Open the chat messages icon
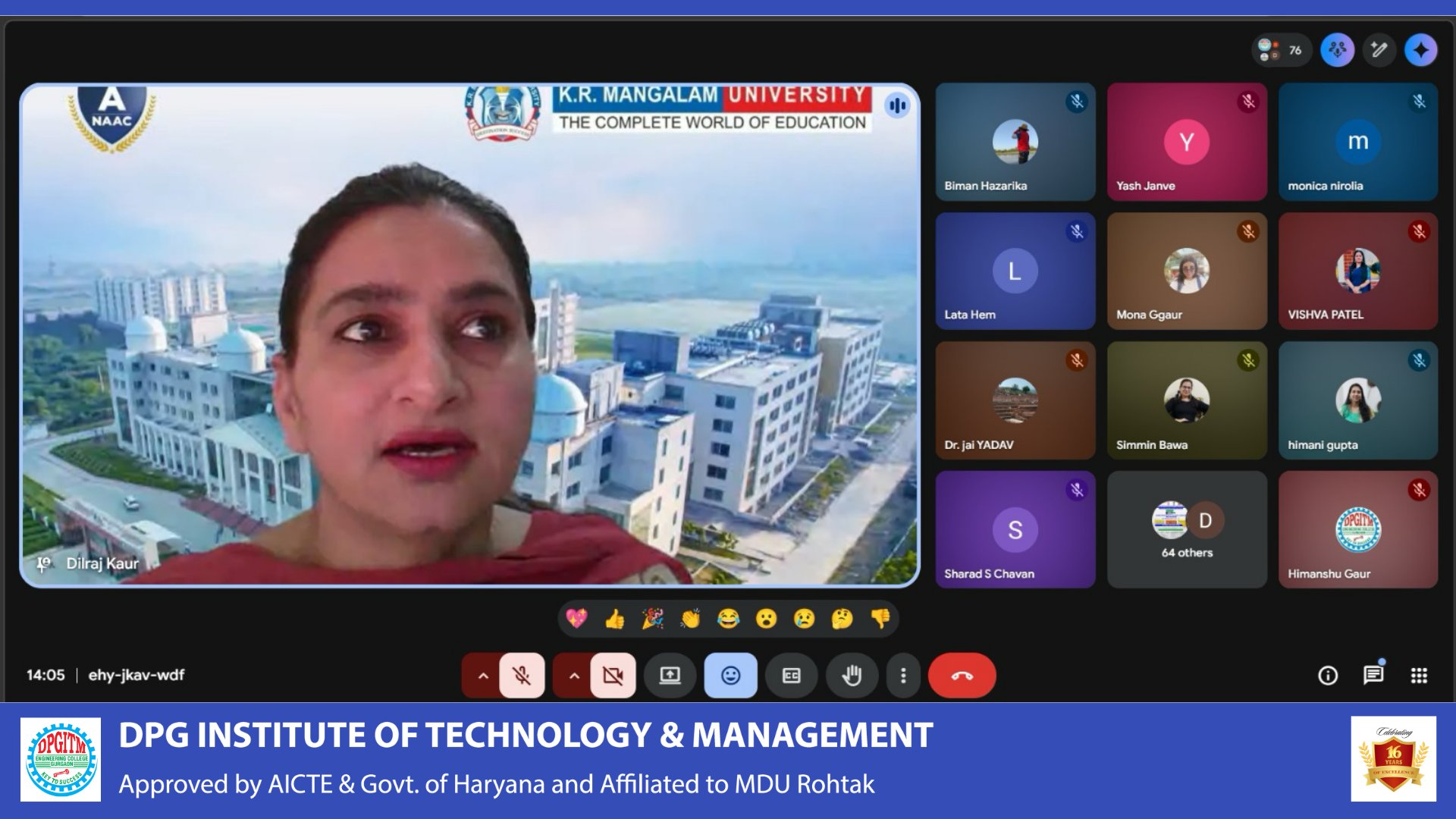This screenshot has height=819, width=1456. [x=1373, y=675]
